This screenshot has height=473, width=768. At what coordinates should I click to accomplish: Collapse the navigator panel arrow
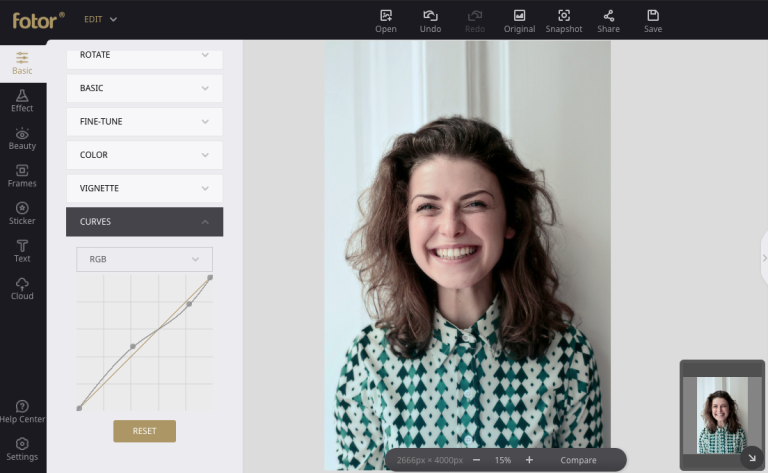pyautogui.click(x=752, y=458)
